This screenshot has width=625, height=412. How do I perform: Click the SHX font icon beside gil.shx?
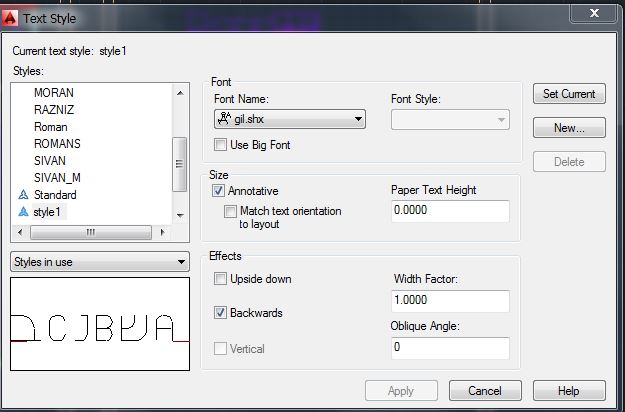225,120
